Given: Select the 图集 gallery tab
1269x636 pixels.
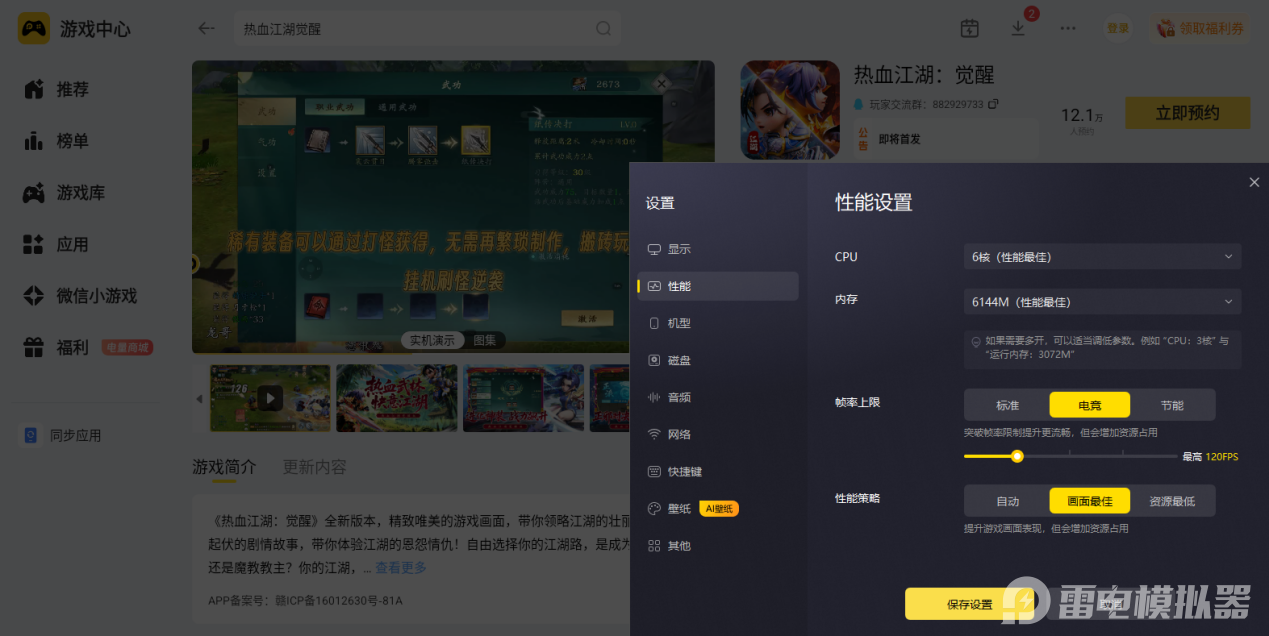Looking at the screenshot, I should pos(485,340).
